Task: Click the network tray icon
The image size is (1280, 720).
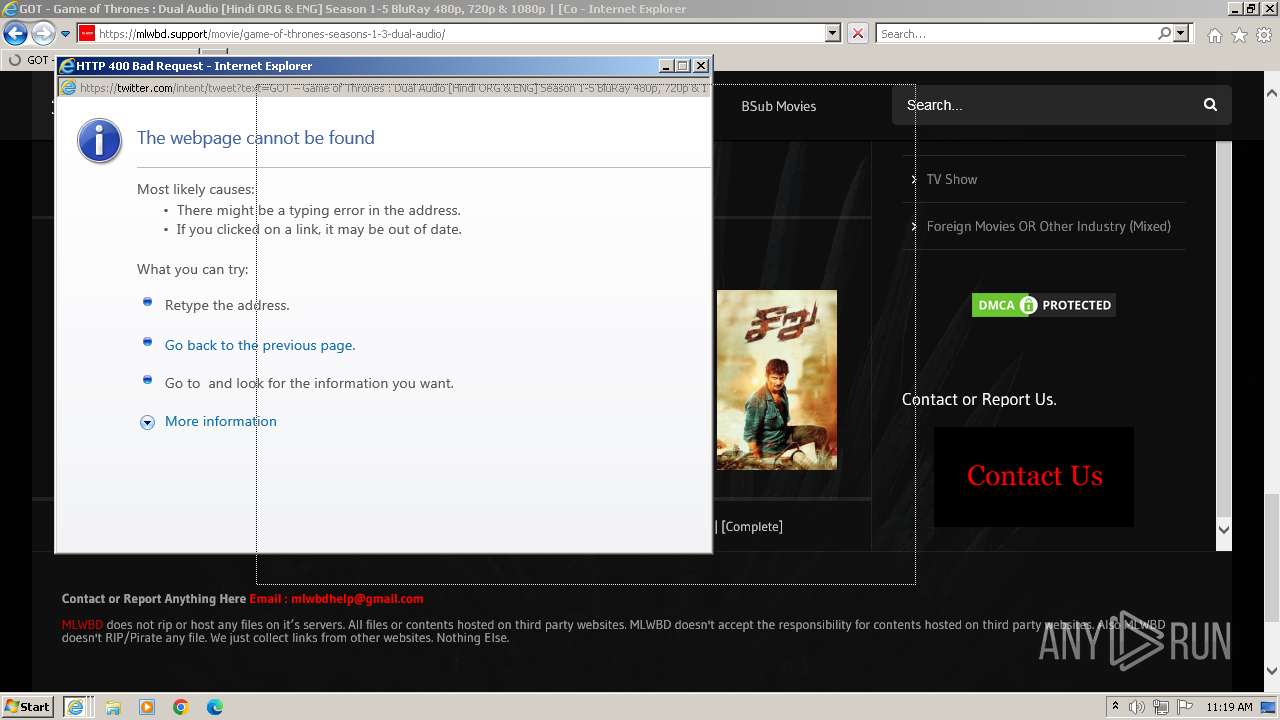Action: tap(1161, 707)
